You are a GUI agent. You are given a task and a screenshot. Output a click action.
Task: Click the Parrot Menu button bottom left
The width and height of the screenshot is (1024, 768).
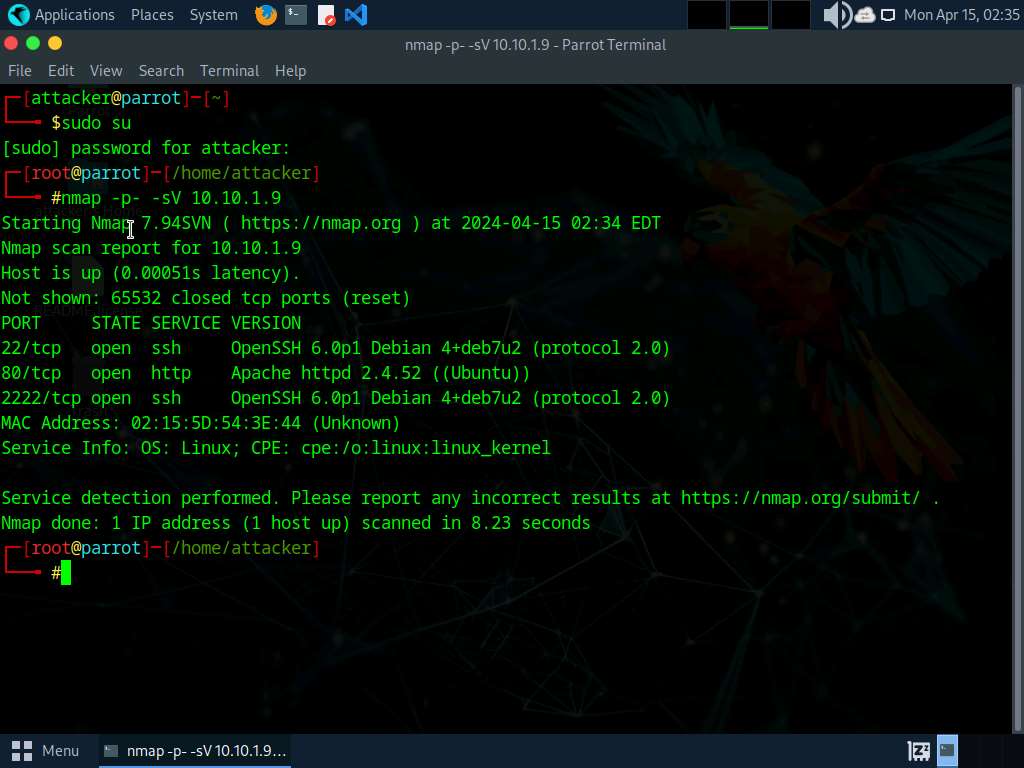point(47,750)
